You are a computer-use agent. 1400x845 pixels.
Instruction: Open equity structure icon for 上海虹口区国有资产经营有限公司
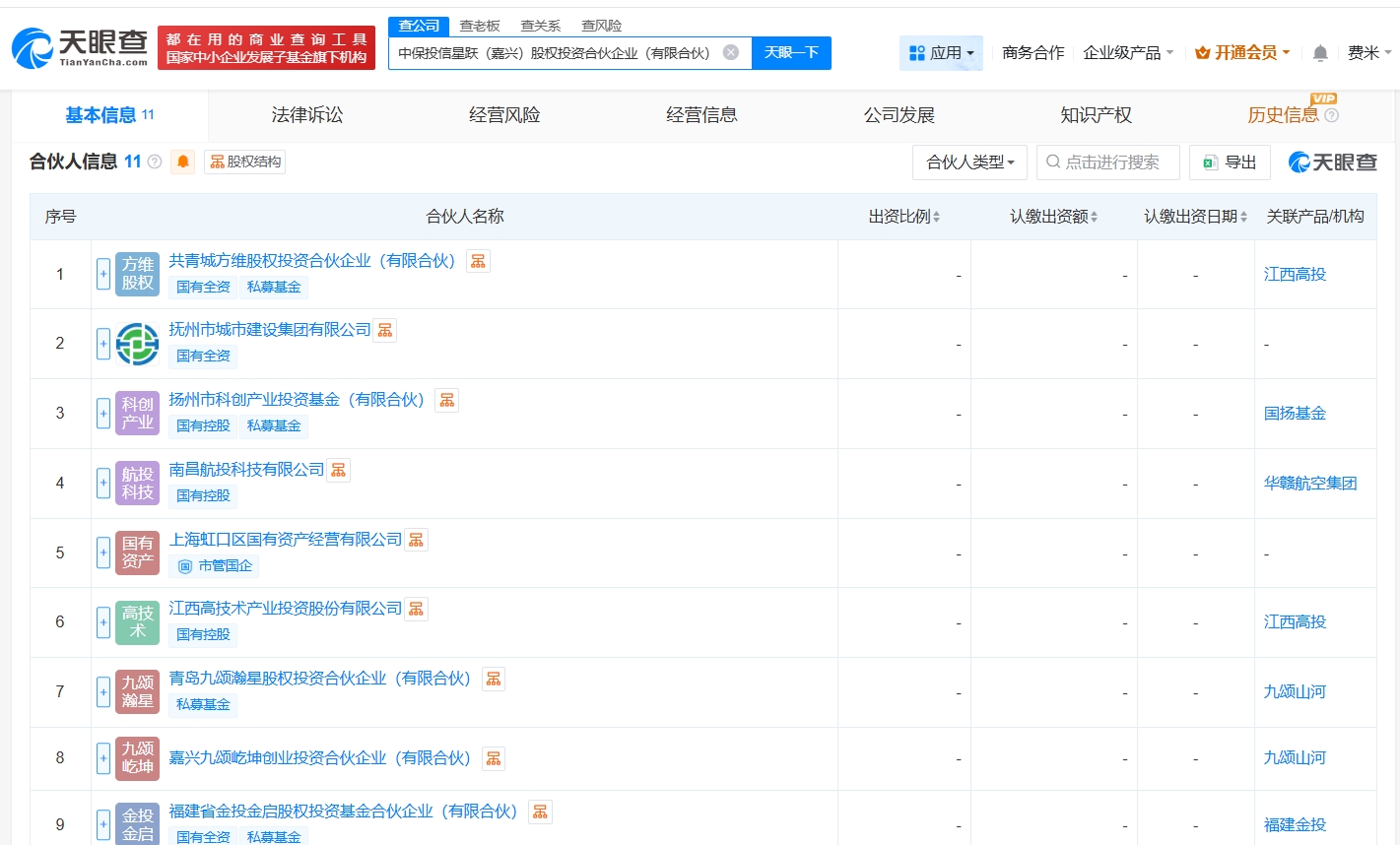417,540
